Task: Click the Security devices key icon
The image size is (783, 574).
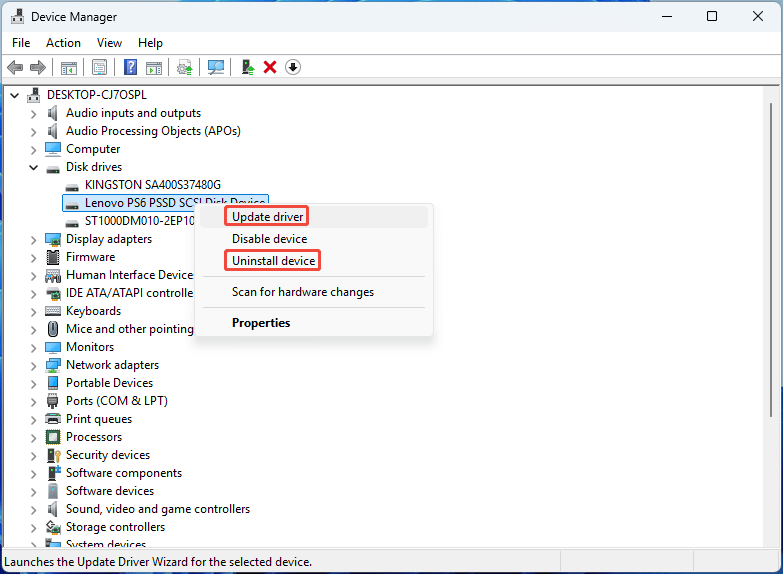Action: click(x=53, y=455)
